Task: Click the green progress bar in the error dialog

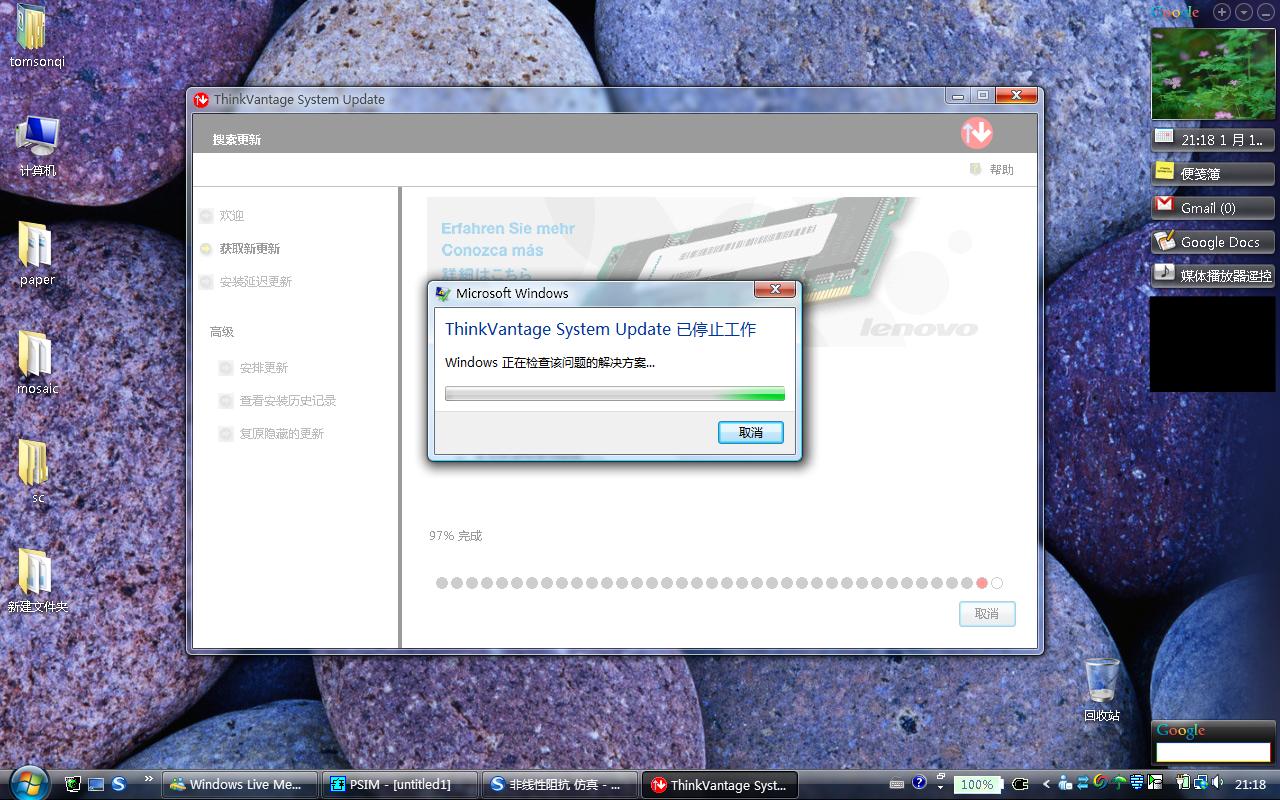Action: (x=615, y=394)
